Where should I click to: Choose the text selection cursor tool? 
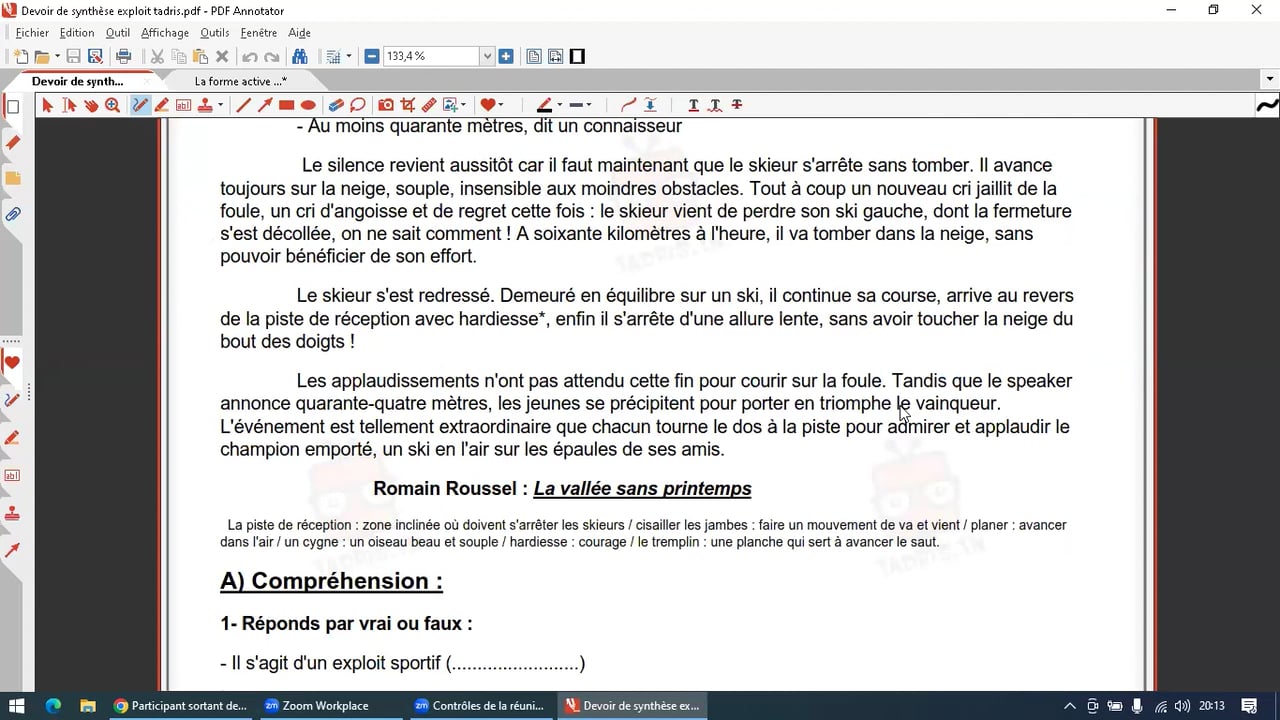(x=69, y=105)
